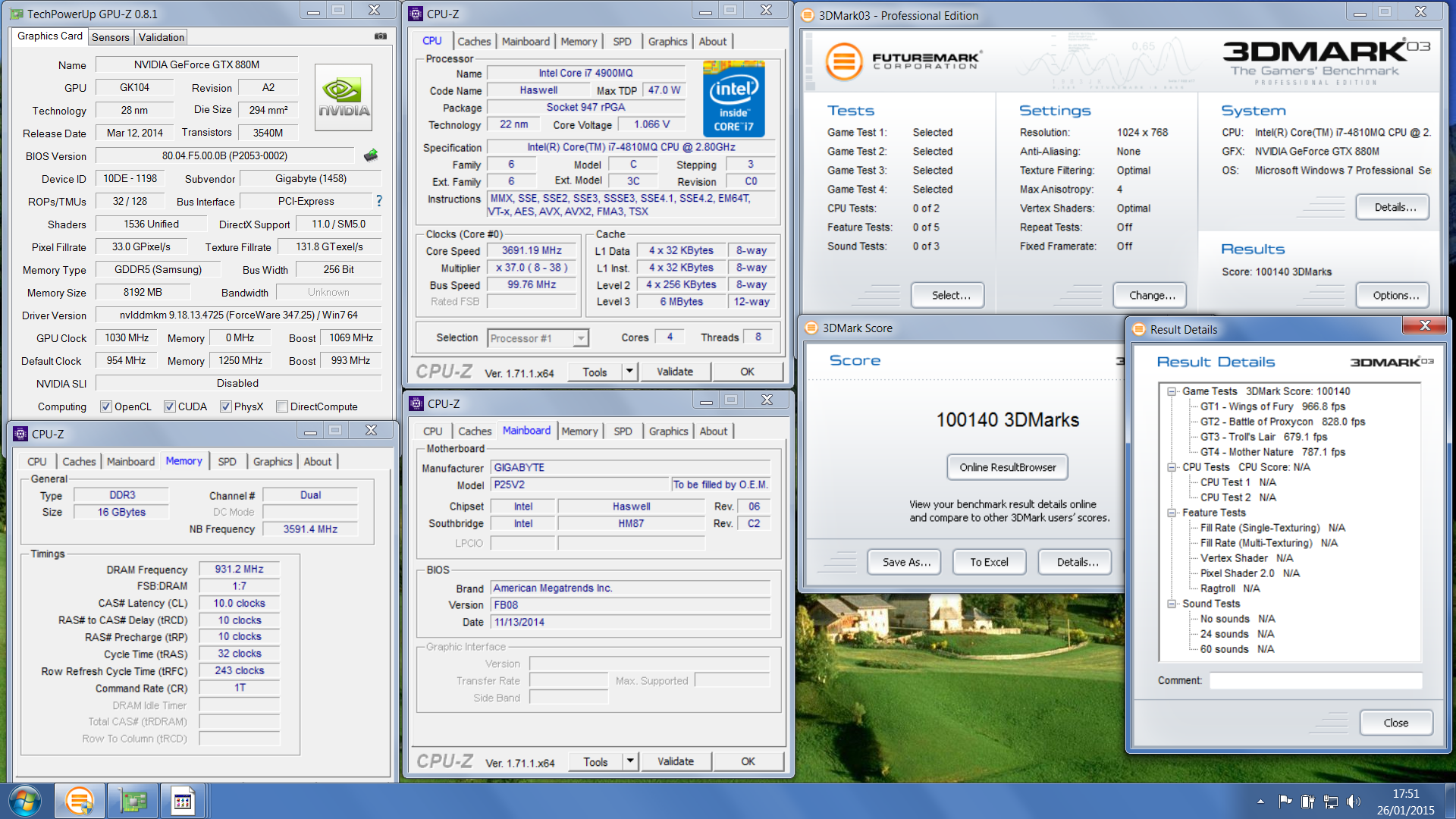
Task: Click the Pixel Shader 2.0 tree row
Action: click(1250, 573)
